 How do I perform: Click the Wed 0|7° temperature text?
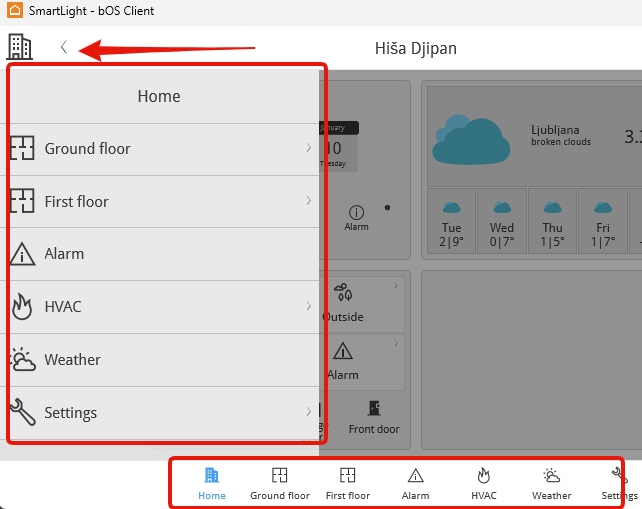click(502, 242)
